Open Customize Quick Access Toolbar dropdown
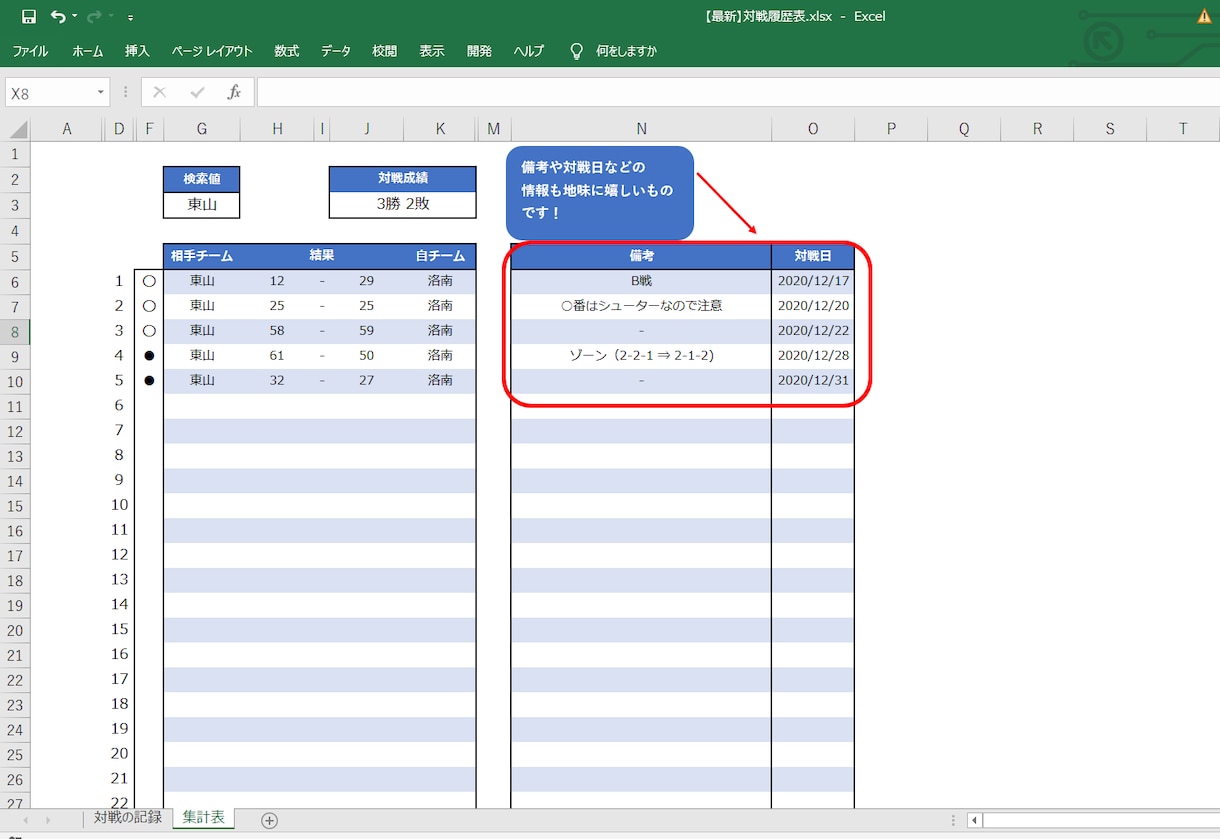1220x839 pixels. point(131,18)
